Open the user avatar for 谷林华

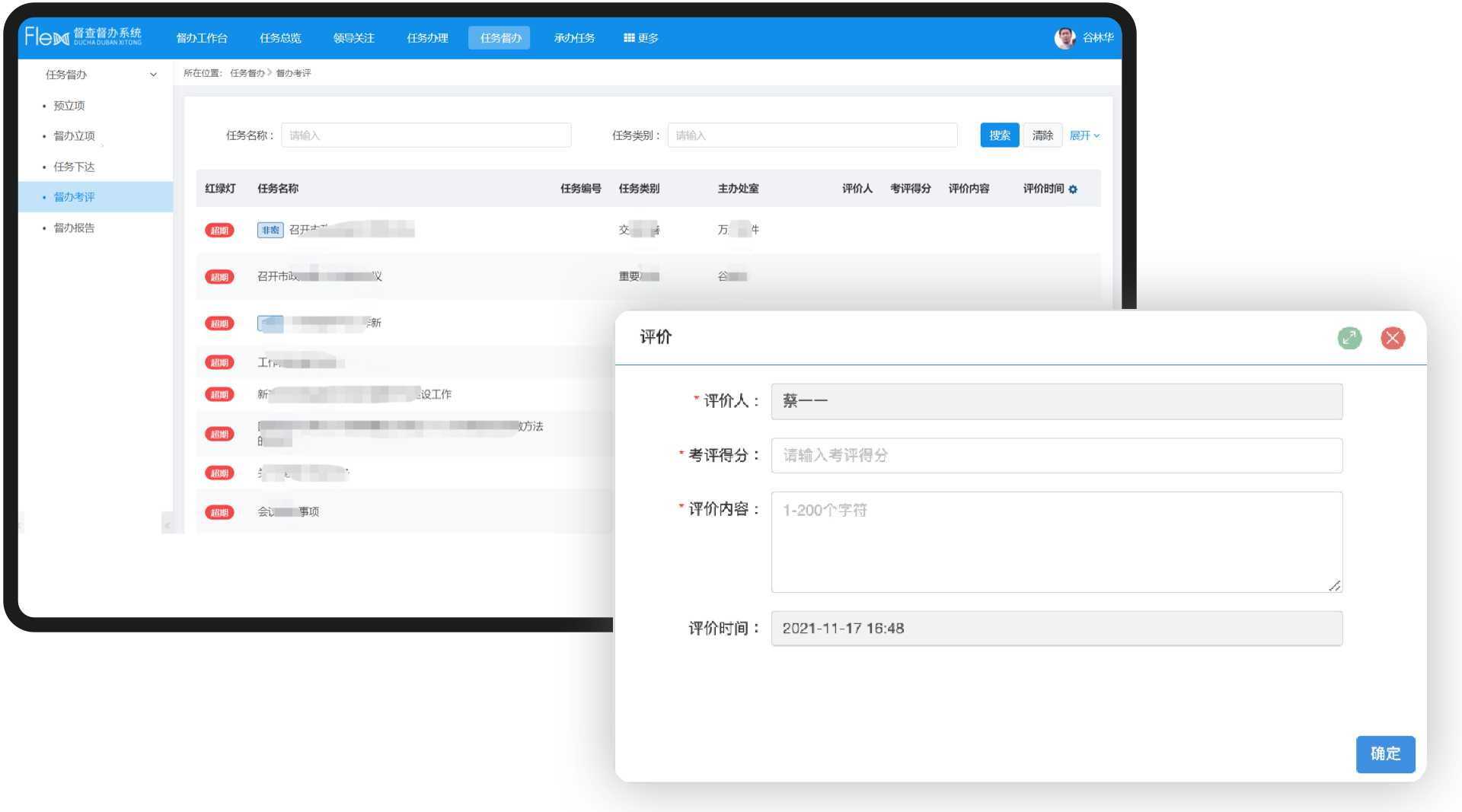pos(1065,37)
